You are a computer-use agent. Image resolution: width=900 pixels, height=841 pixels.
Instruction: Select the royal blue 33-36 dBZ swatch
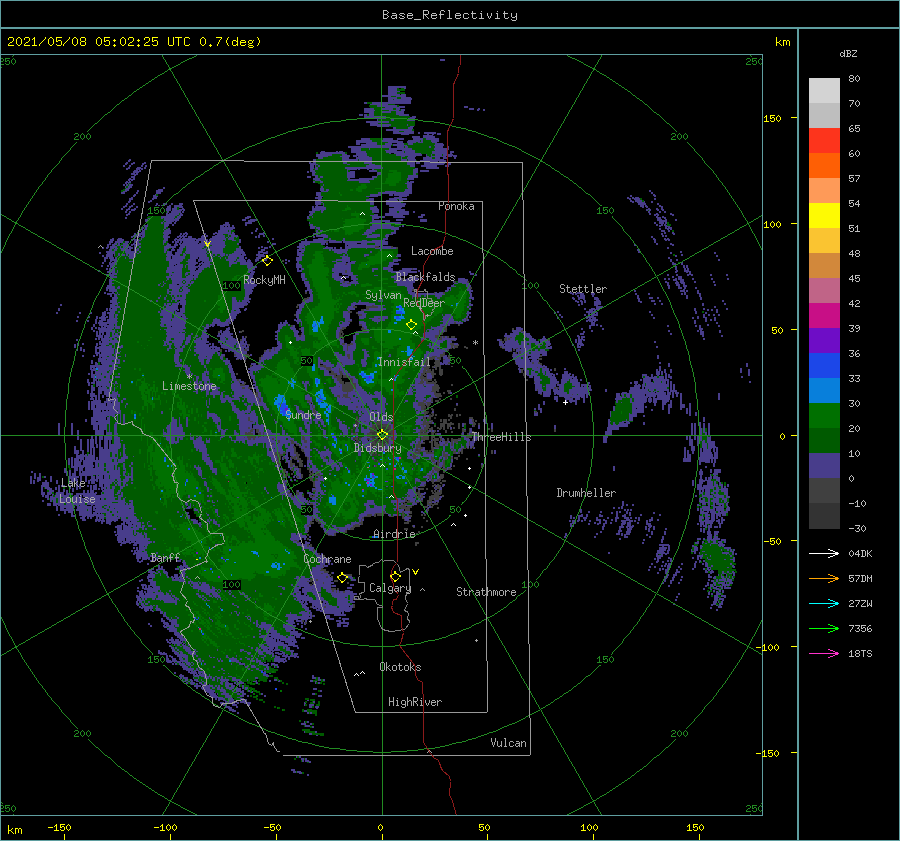point(824,366)
